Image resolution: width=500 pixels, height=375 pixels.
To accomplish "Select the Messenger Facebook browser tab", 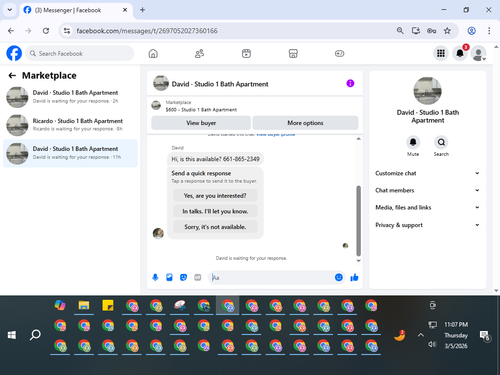I will coord(76,10).
